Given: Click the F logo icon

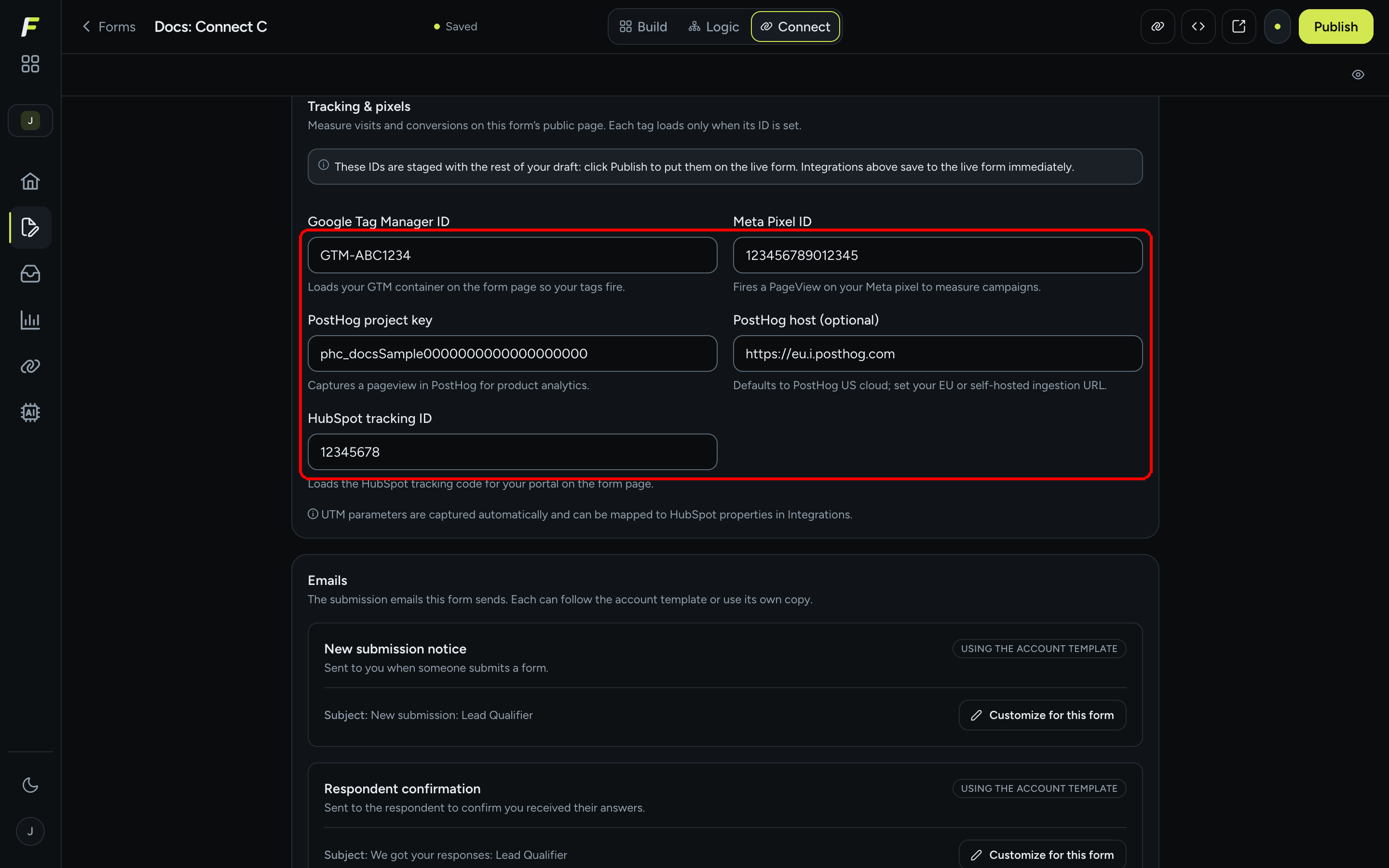Looking at the screenshot, I should pos(30,27).
